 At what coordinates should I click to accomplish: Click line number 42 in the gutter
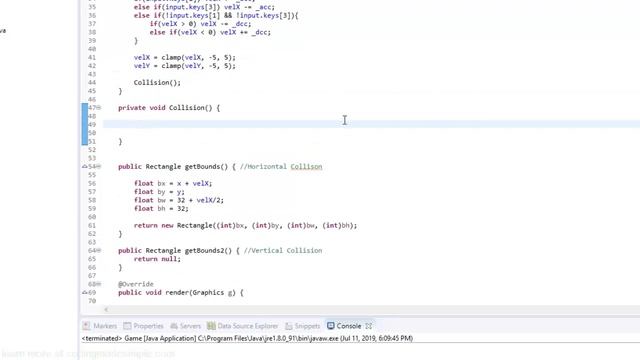click(x=92, y=66)
